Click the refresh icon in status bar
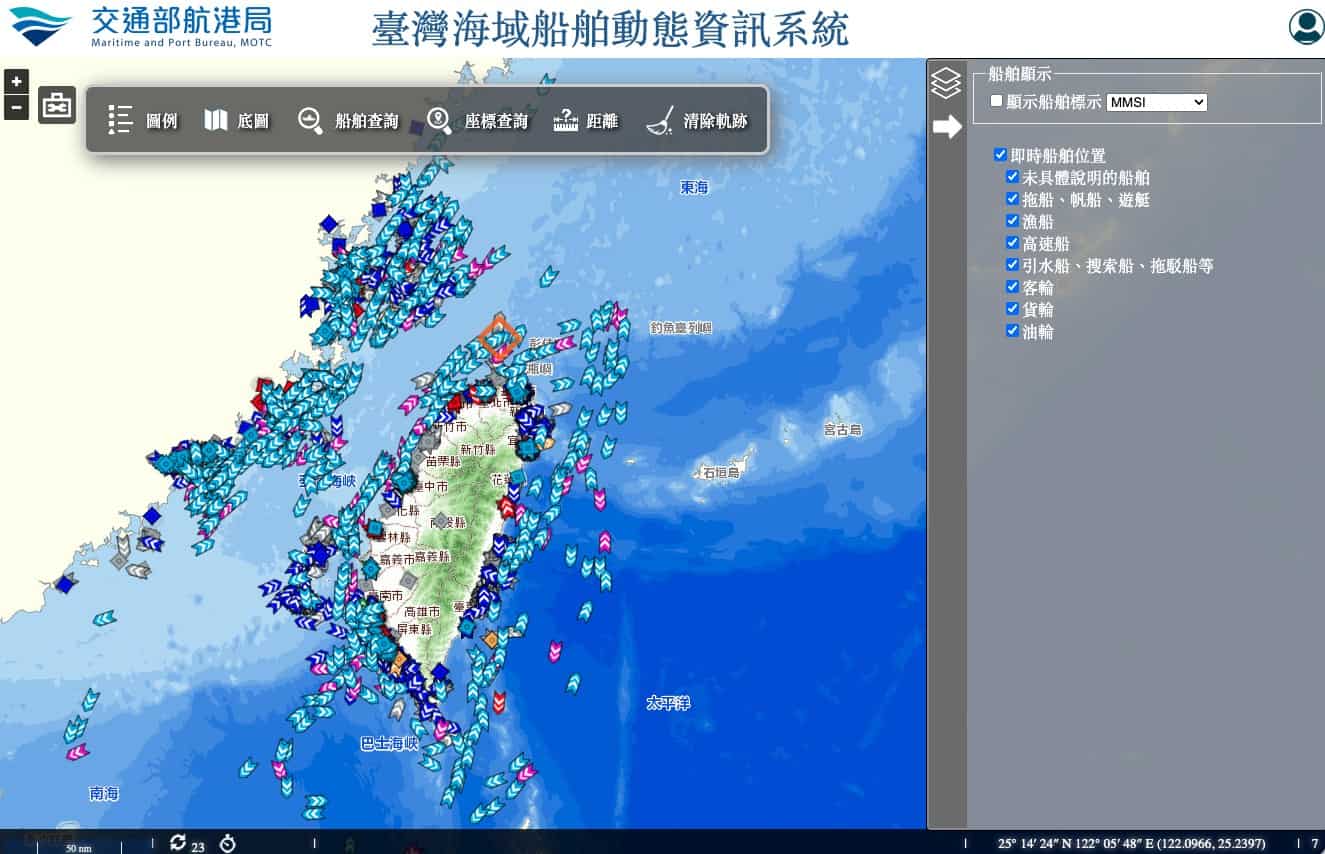 point(178,843)
